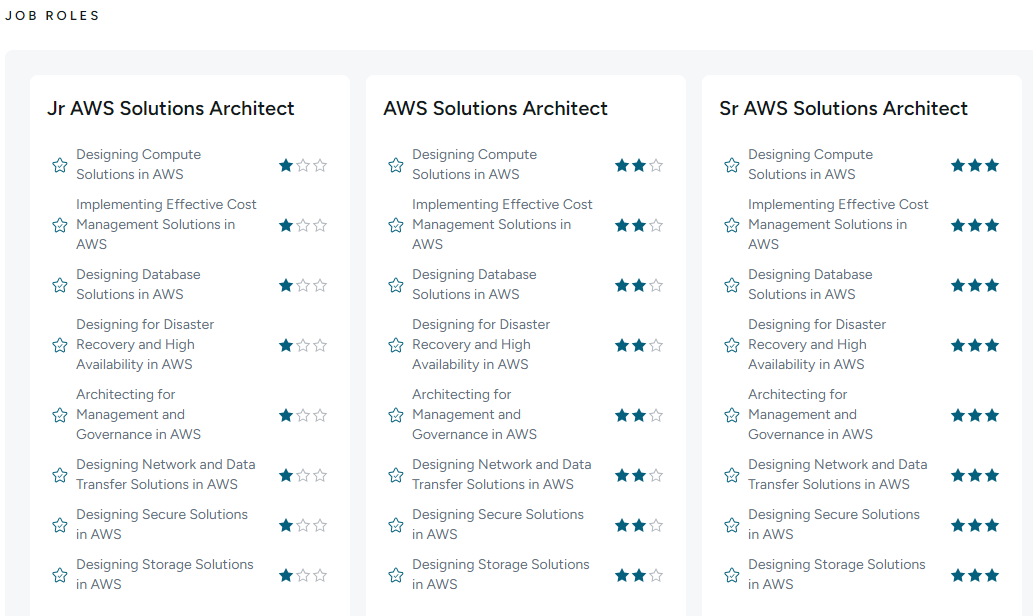Open Designing Compute Solutions skill under Jr Architect
The width and height of the screenshot is (1033, 616).
[x=138, y=164]
